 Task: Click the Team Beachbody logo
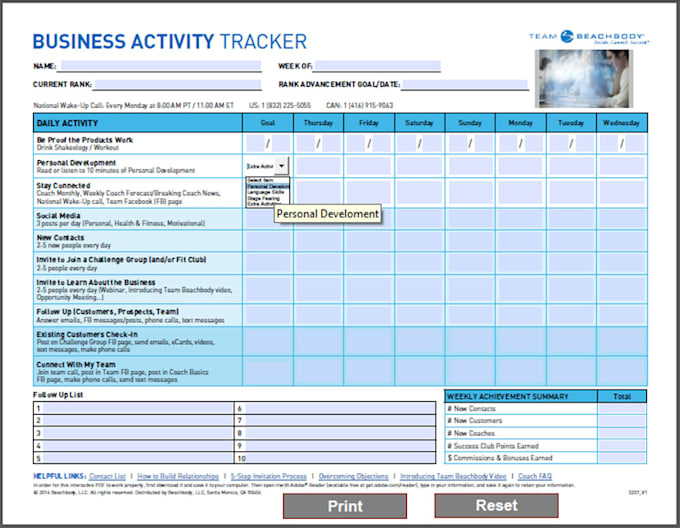[x=588, y=37]
